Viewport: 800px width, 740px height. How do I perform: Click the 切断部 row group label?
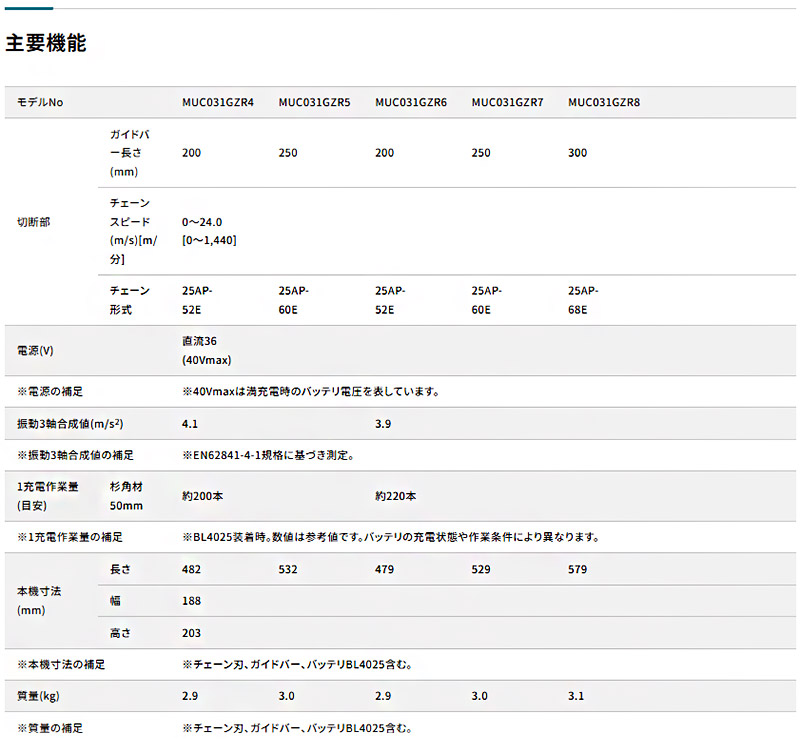point(34,222)
